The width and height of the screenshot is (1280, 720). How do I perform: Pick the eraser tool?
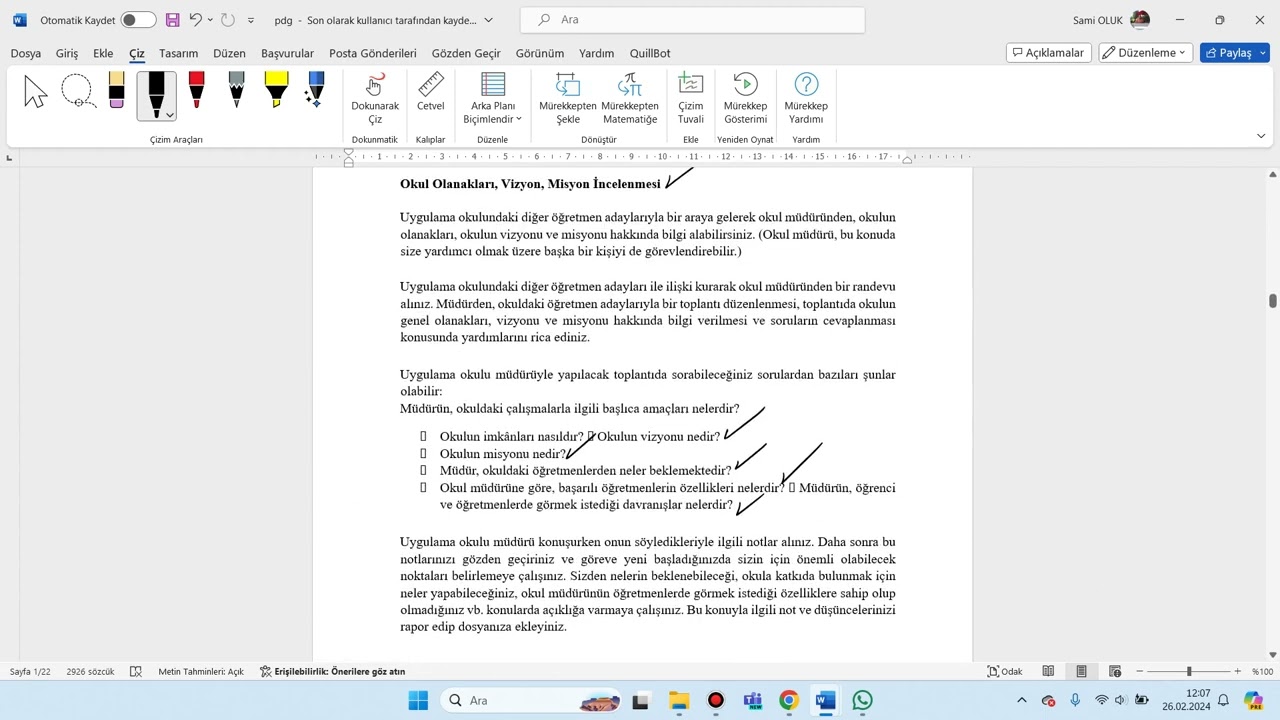pyautogui.click(x=116, y=91)
